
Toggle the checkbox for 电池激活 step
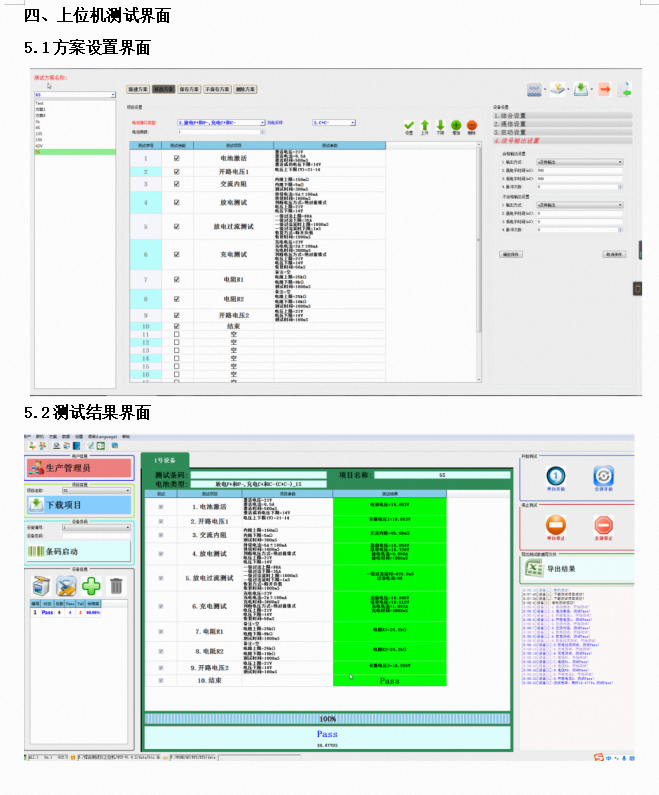[177, 158]
